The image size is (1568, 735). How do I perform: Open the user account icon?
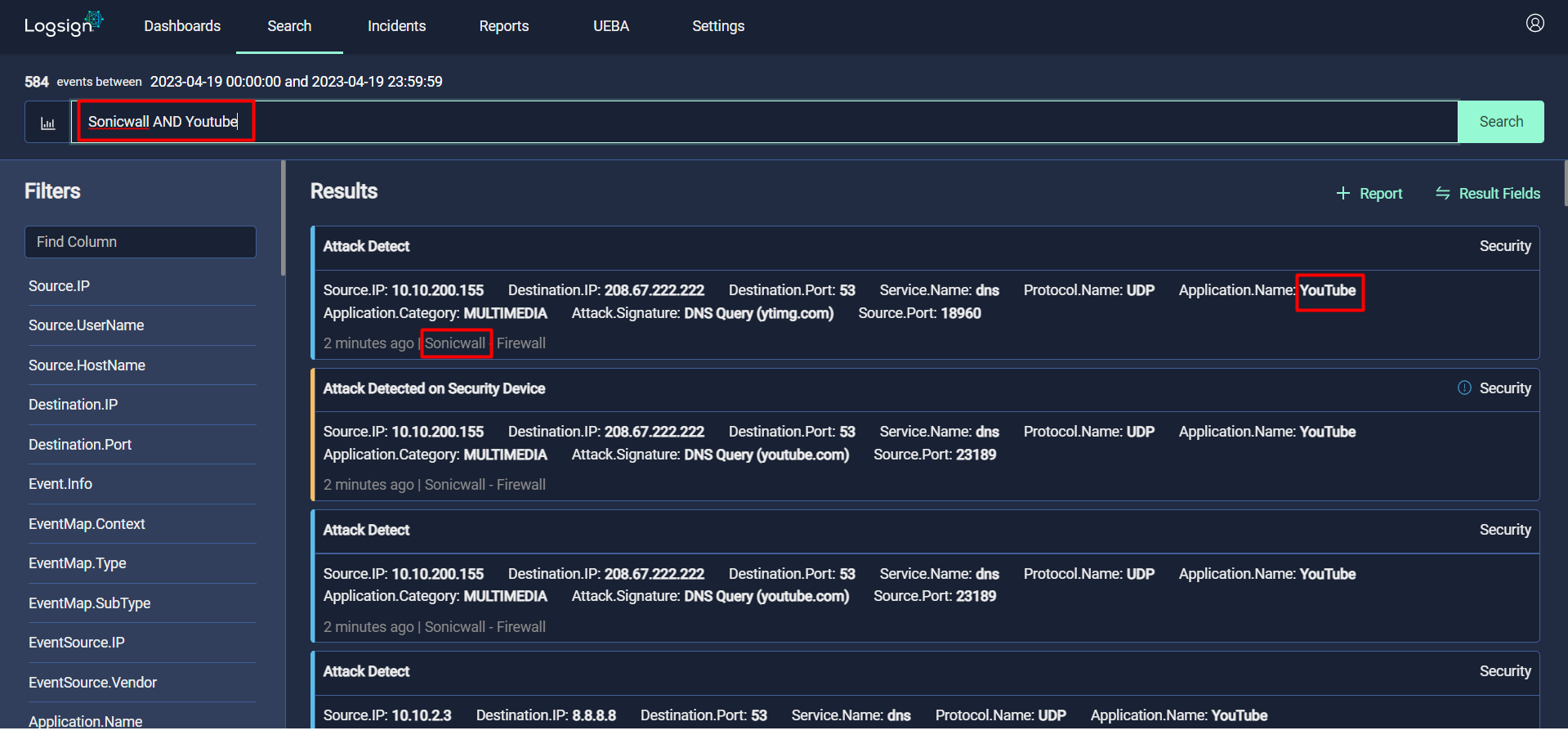[x=1534, y=23]
